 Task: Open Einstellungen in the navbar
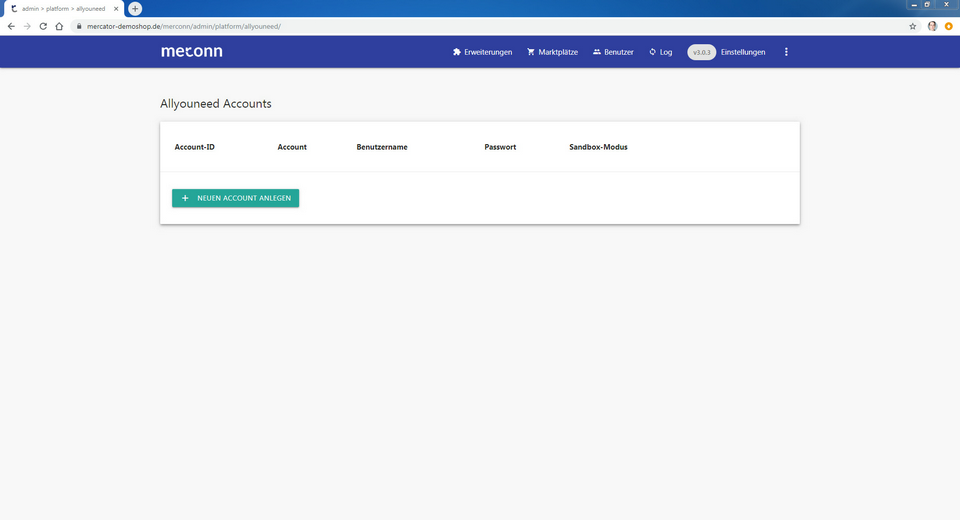(743, 52)
